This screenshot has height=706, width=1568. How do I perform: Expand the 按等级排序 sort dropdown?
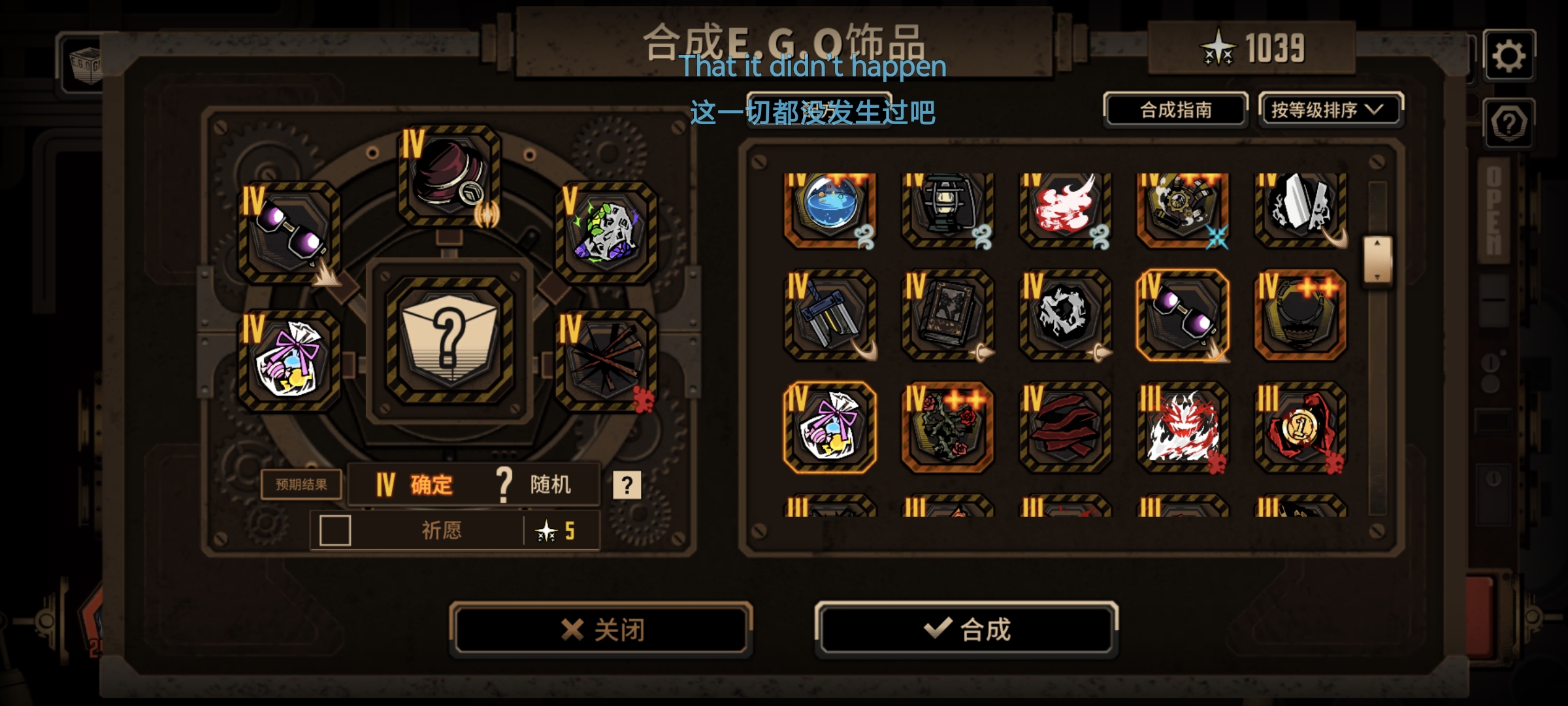pos(1330,110)
